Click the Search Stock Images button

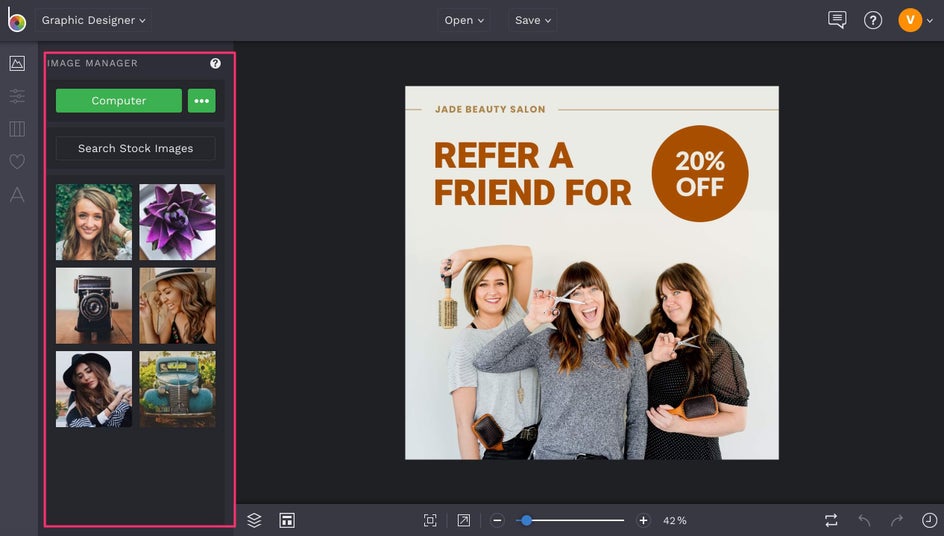pyautogui.click(x=135, y=148)
